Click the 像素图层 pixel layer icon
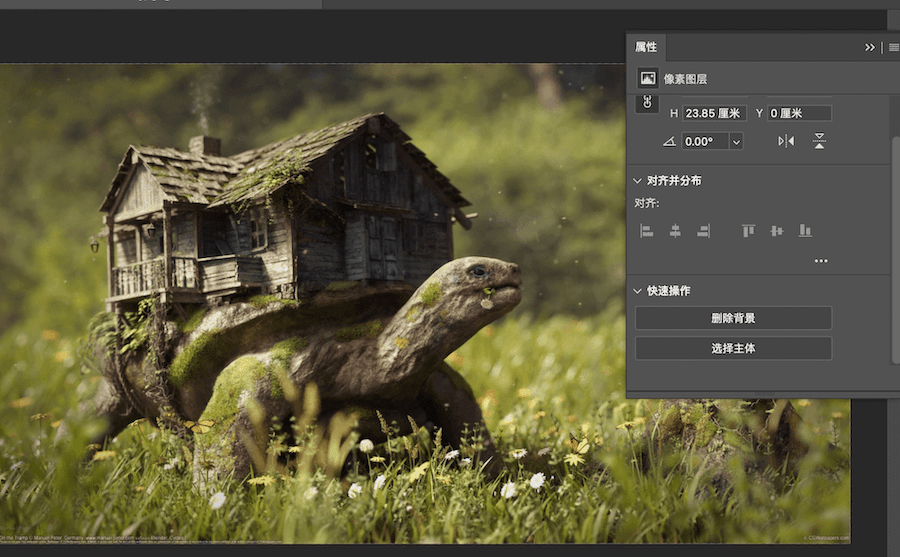Viewport: 900px width, 557px height. pos(648,79)
